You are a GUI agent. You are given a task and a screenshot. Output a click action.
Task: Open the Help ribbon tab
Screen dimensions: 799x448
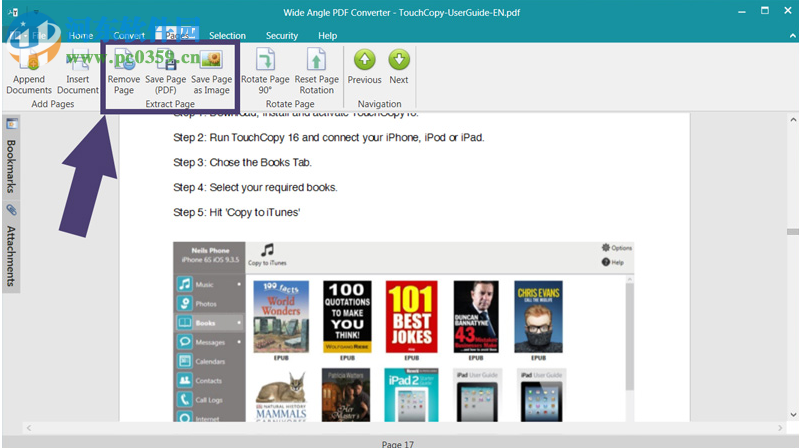click(328, 36)
